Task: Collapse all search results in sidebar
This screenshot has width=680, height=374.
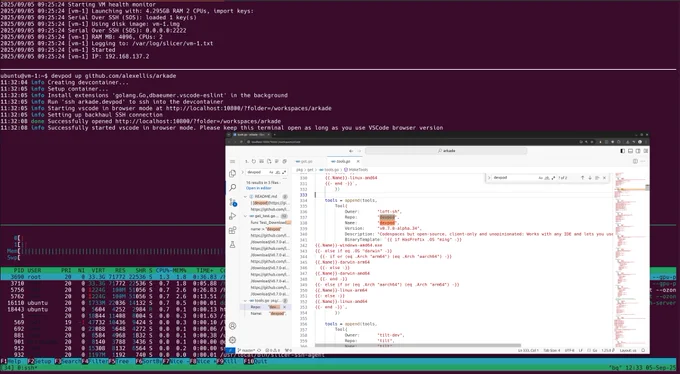Action: (x=284, y=161)
